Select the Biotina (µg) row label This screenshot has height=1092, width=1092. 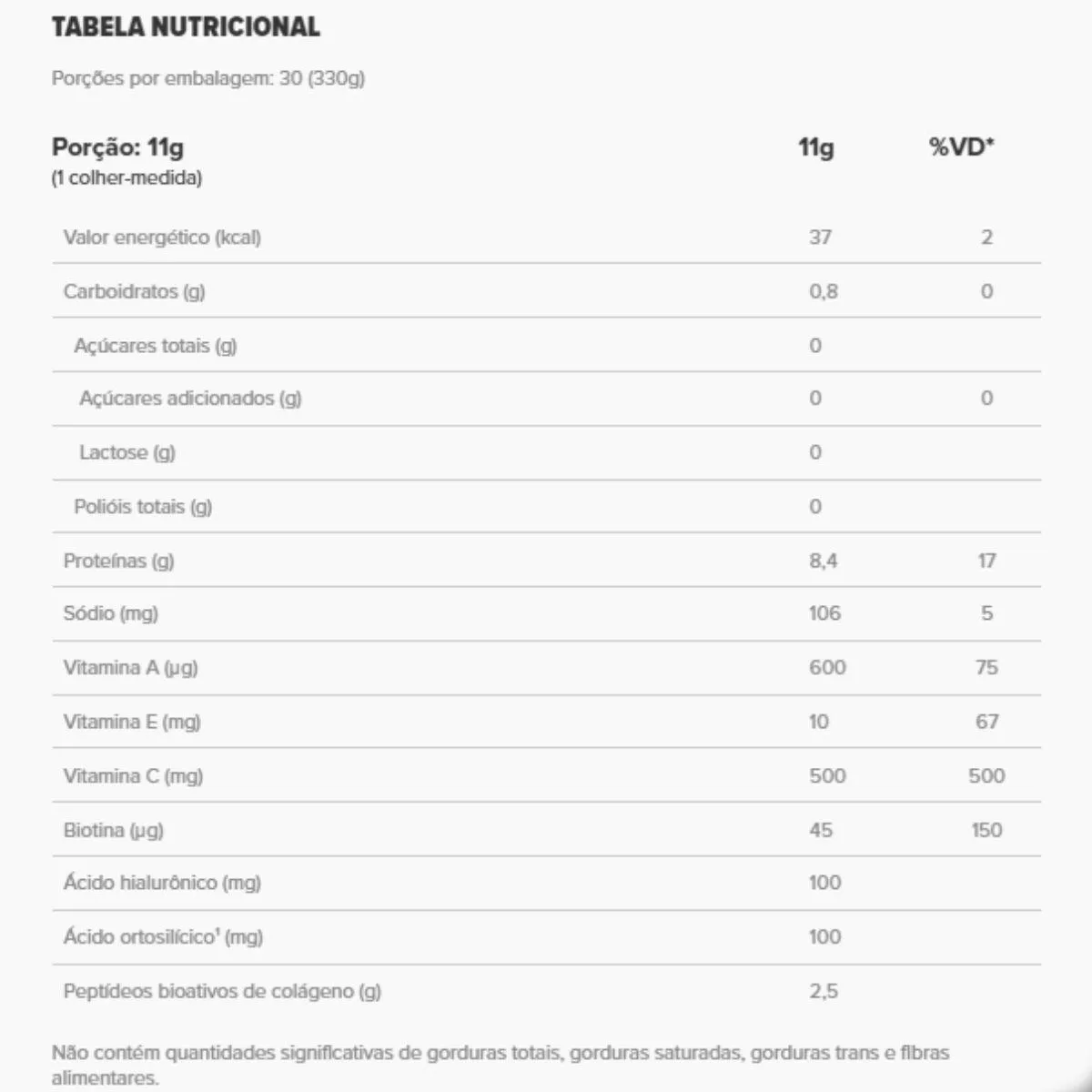[x=113, y=830]
